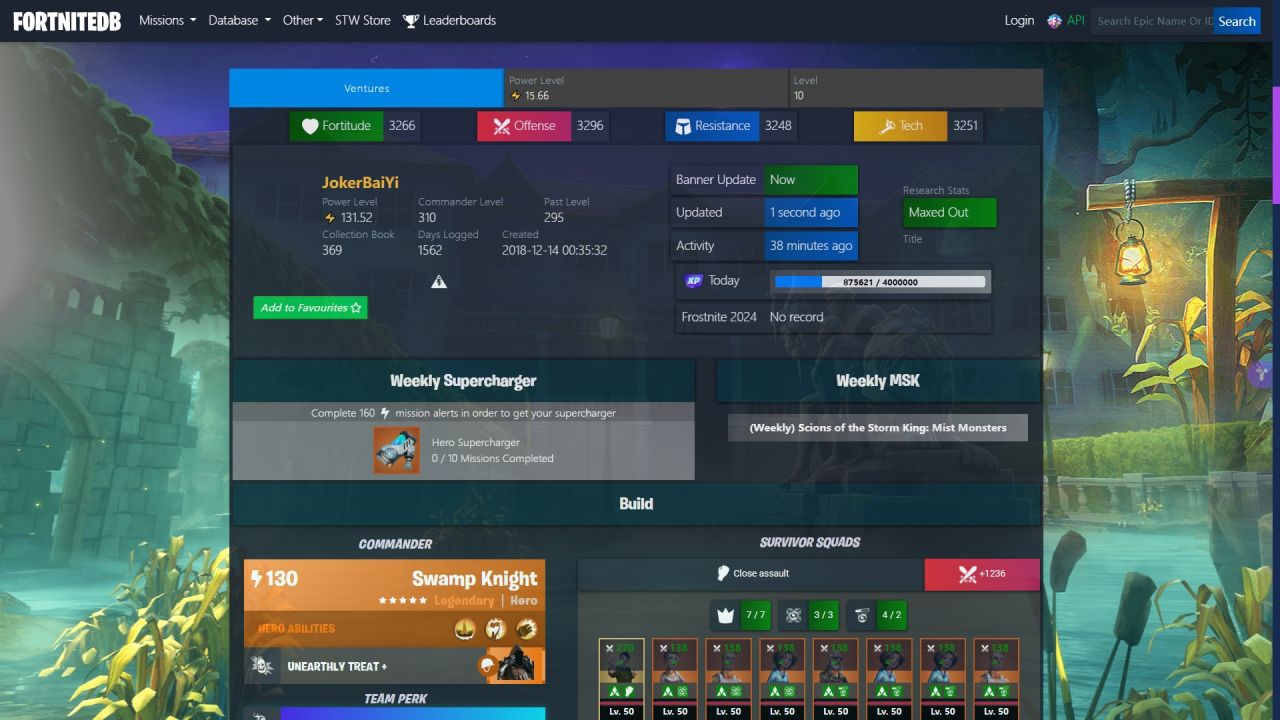Click the Weekly MSK heading
The image size is (1280, 720).
click(878, 381)
